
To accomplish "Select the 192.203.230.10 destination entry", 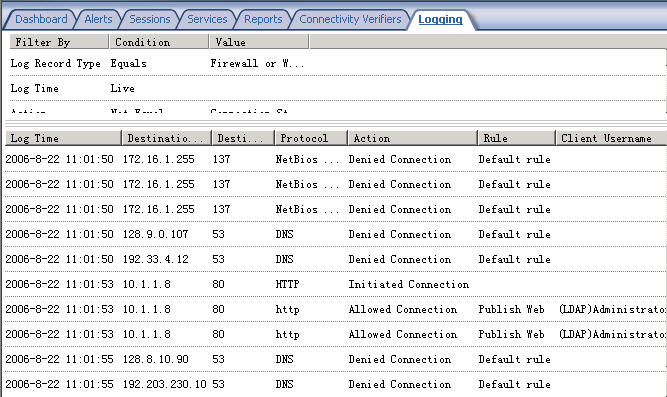I will [165, 384].
